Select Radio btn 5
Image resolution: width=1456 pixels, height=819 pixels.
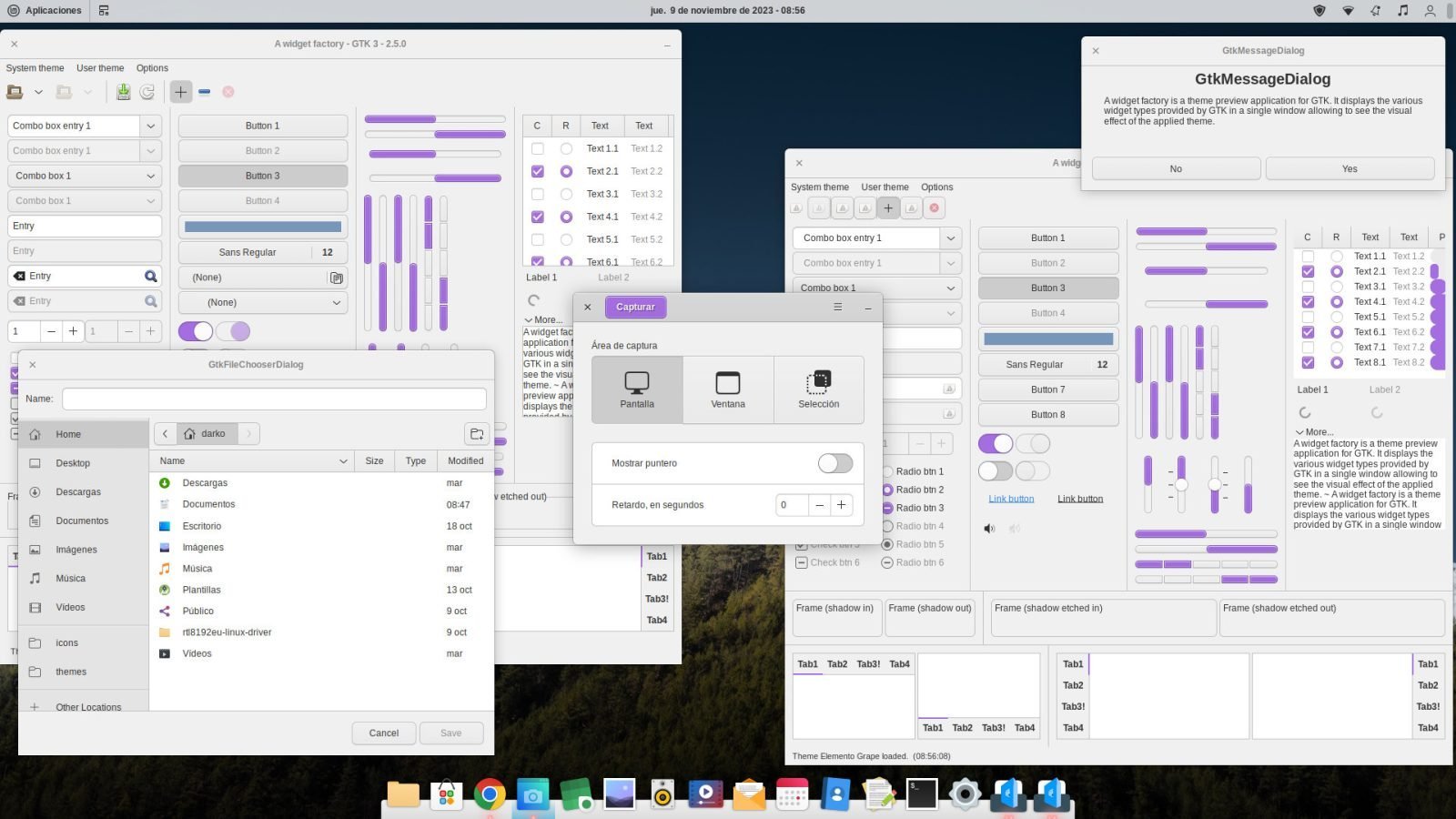(888, 544)
